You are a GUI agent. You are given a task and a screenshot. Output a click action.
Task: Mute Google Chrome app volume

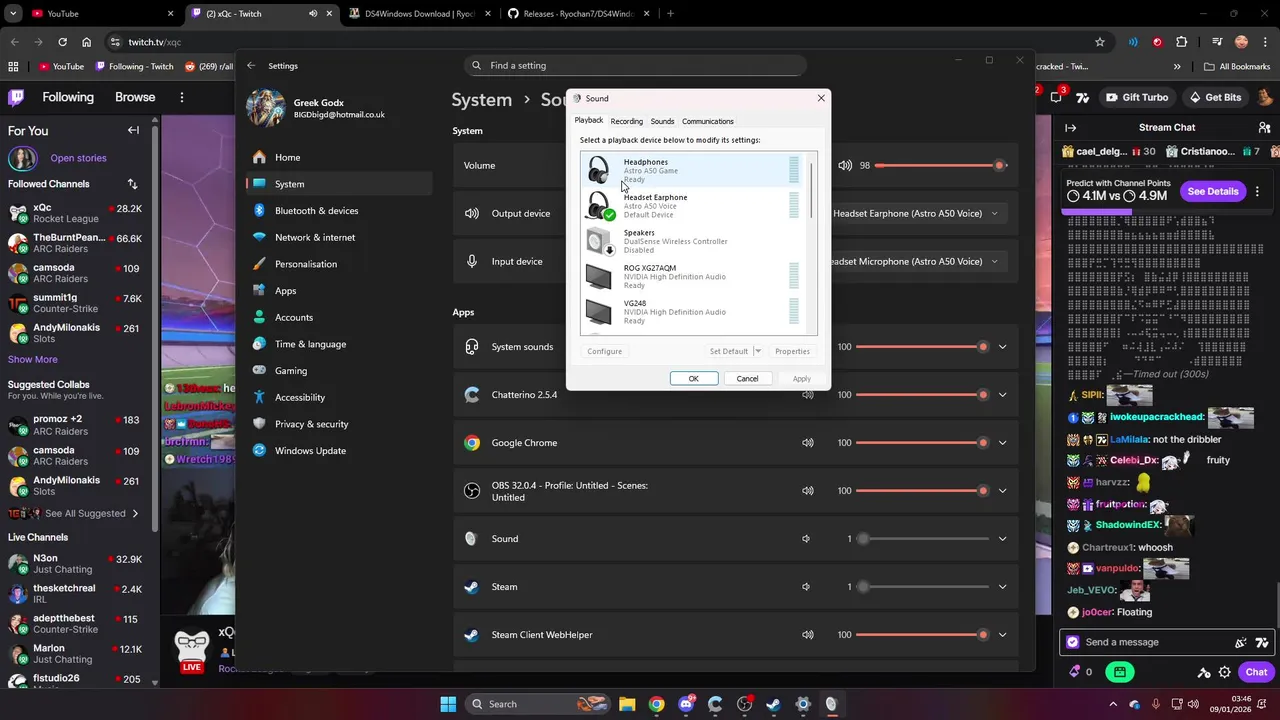(807, 443)
